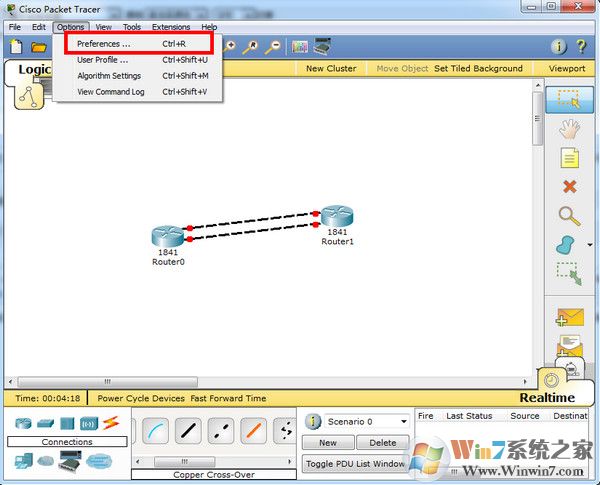Add a Simple PDU envelope
The image size is (600, 485).
click(x=569, y=318)
